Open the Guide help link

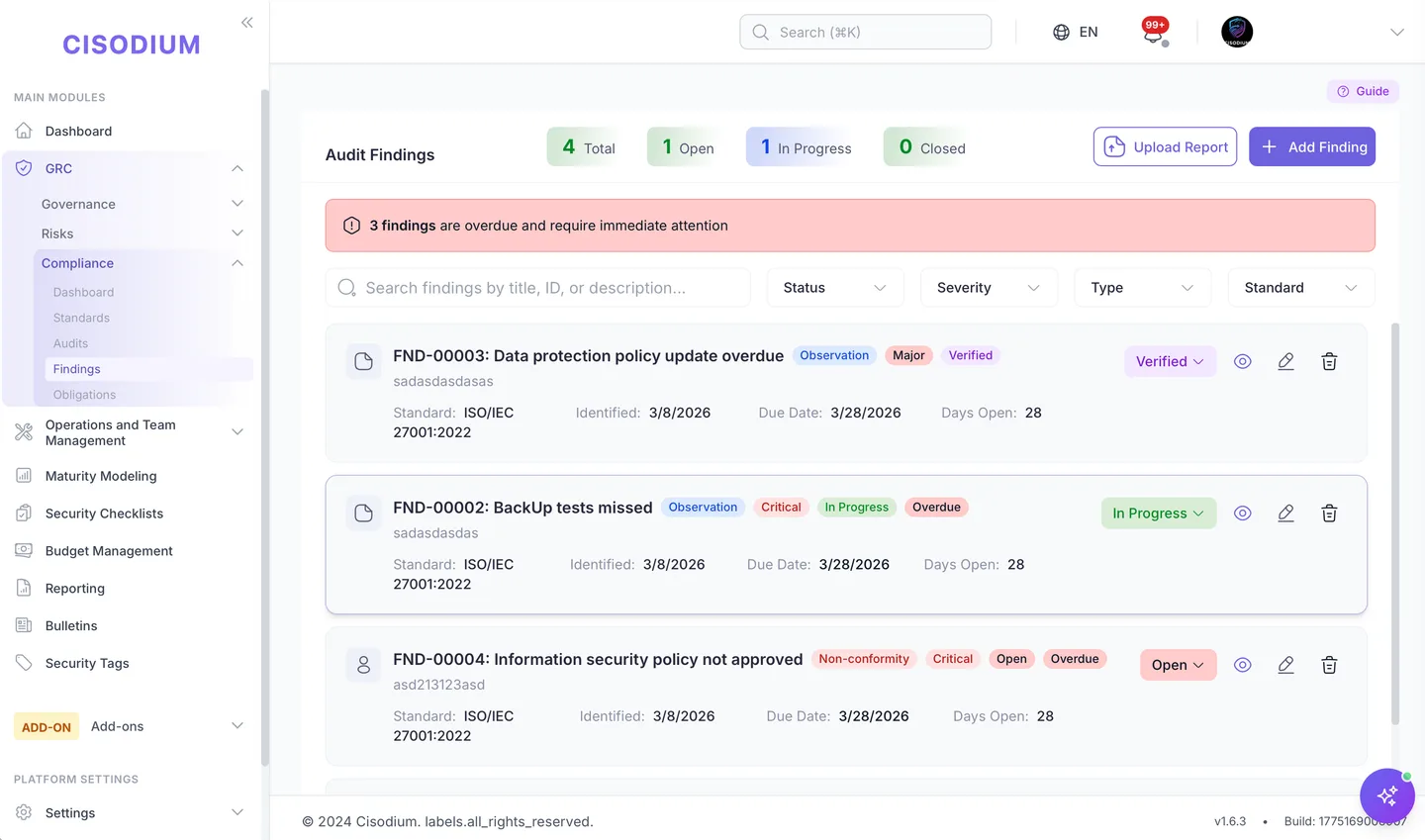(x=1363, y=91)
